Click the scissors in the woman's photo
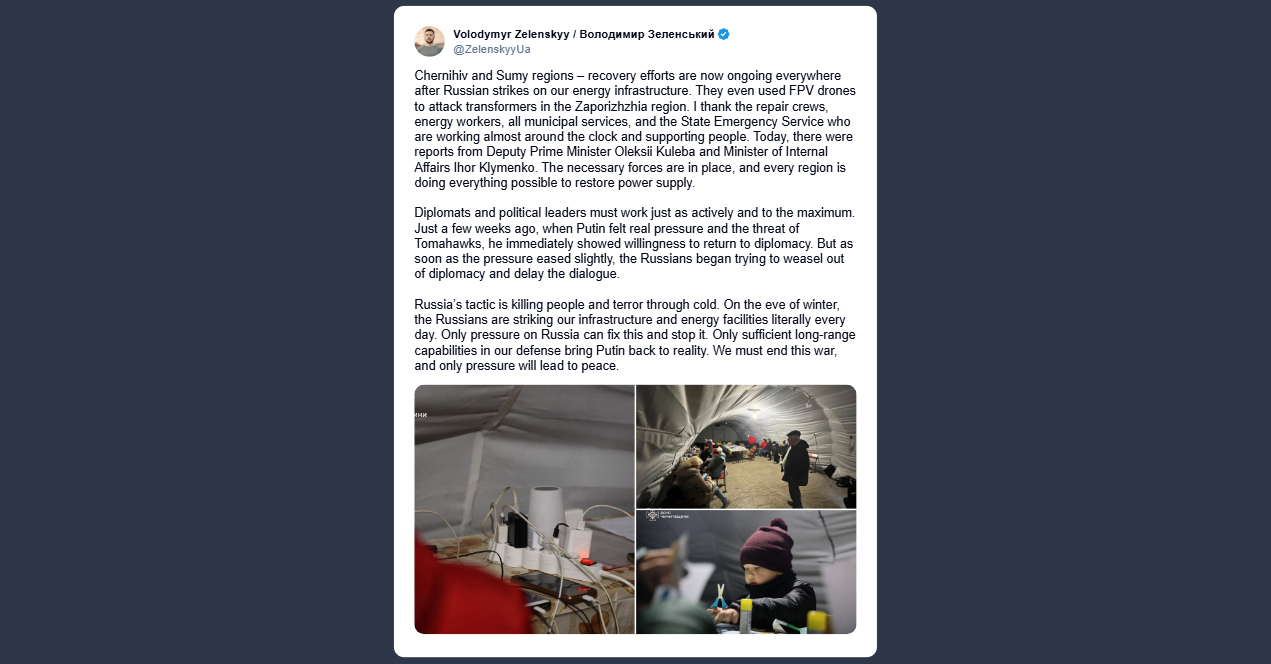Viewport: 1271px width, 664px height. pyautogui.click(x=719, y=597)
